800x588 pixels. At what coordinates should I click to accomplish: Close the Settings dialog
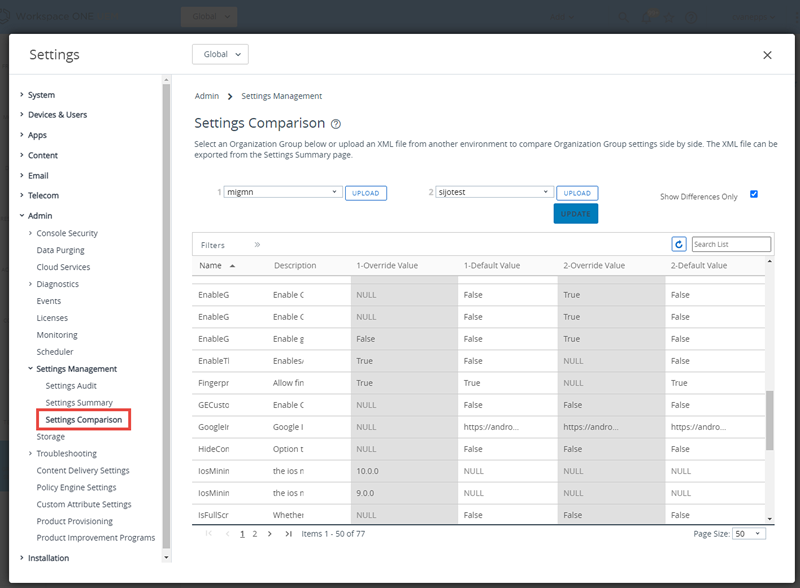(x=767, y=55)
